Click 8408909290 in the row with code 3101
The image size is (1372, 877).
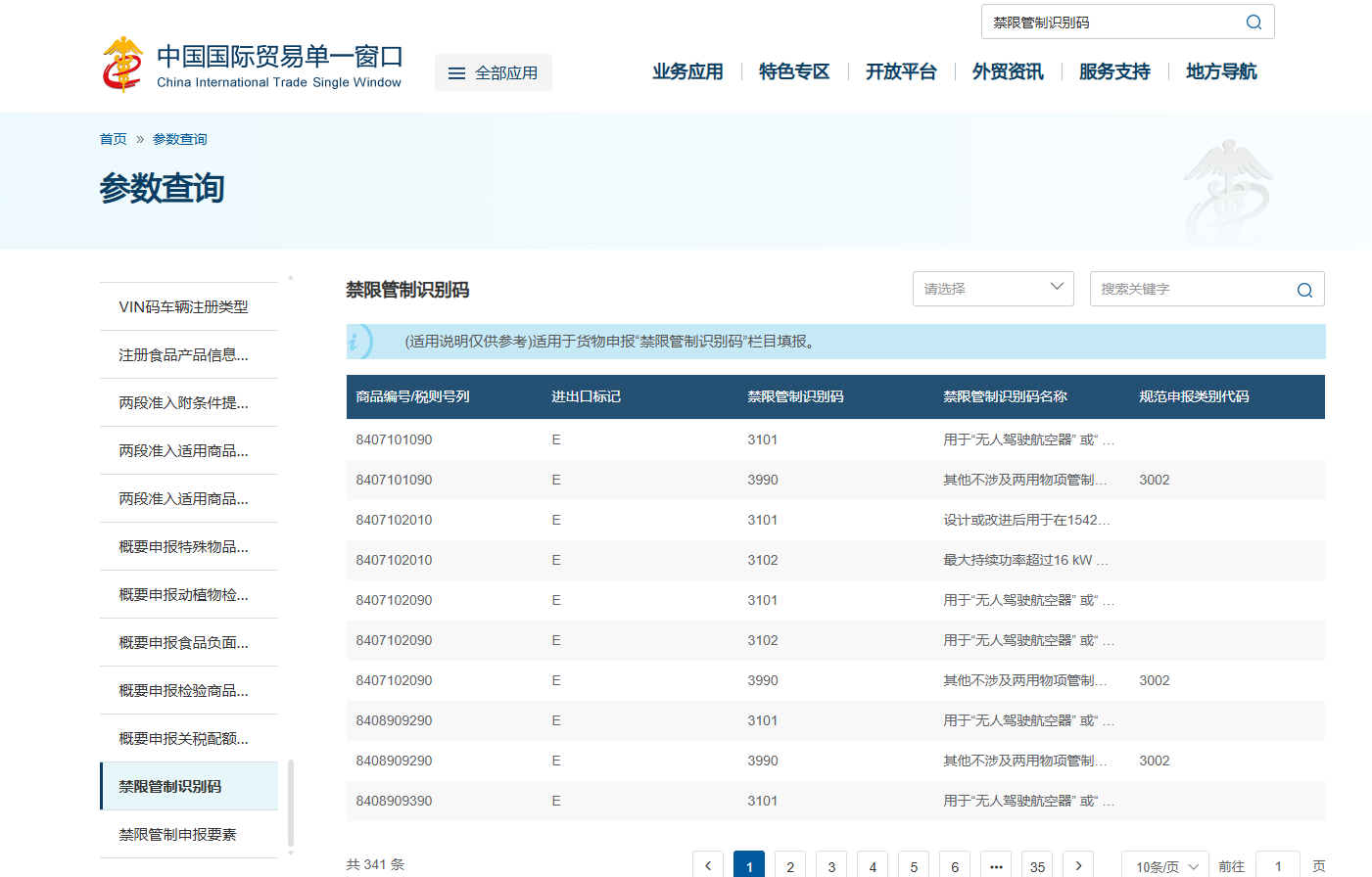(394, 720)
